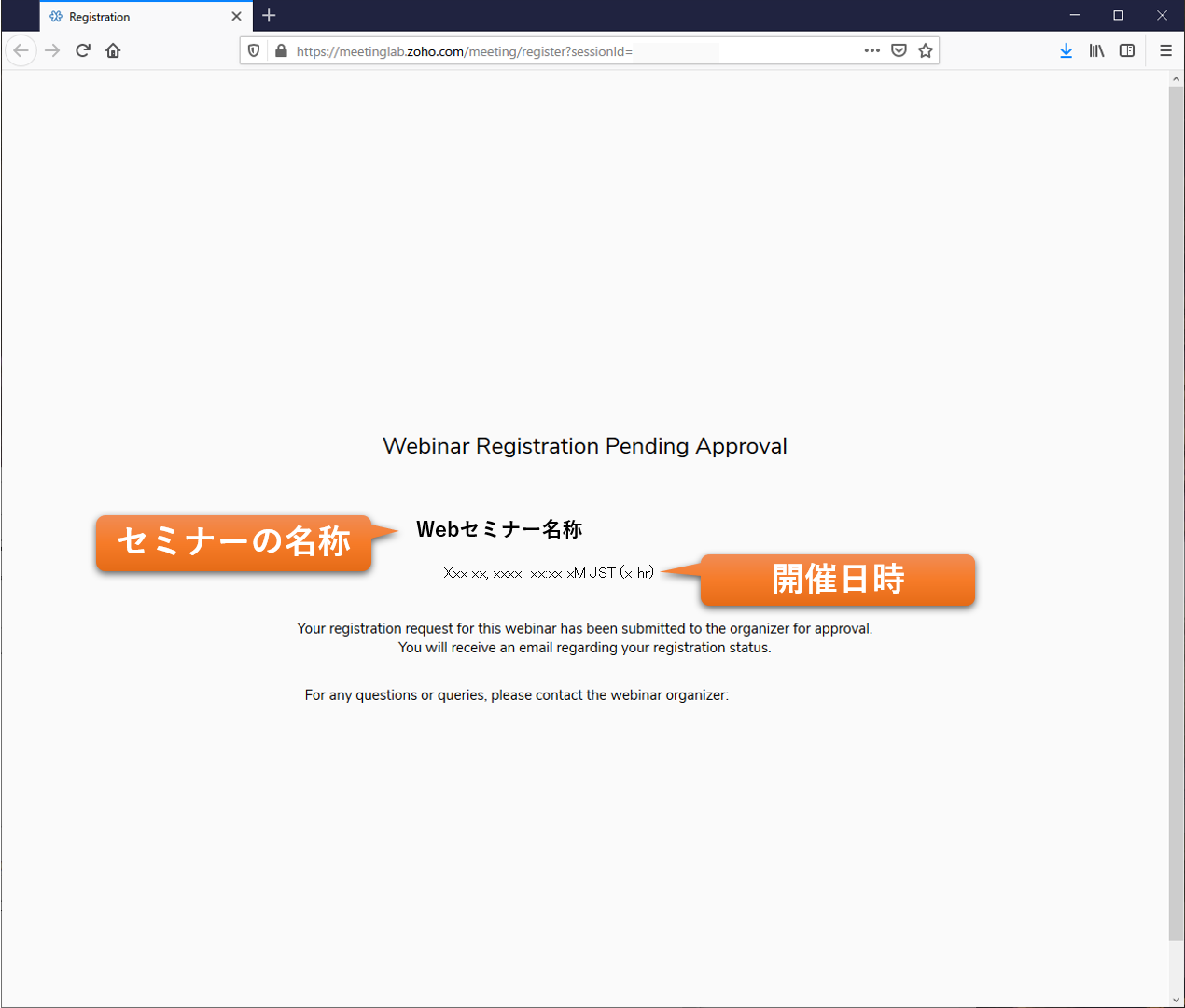Go forward with the Forward arrow
This screenshot has width=1185, height=1008.
(52, 50)
